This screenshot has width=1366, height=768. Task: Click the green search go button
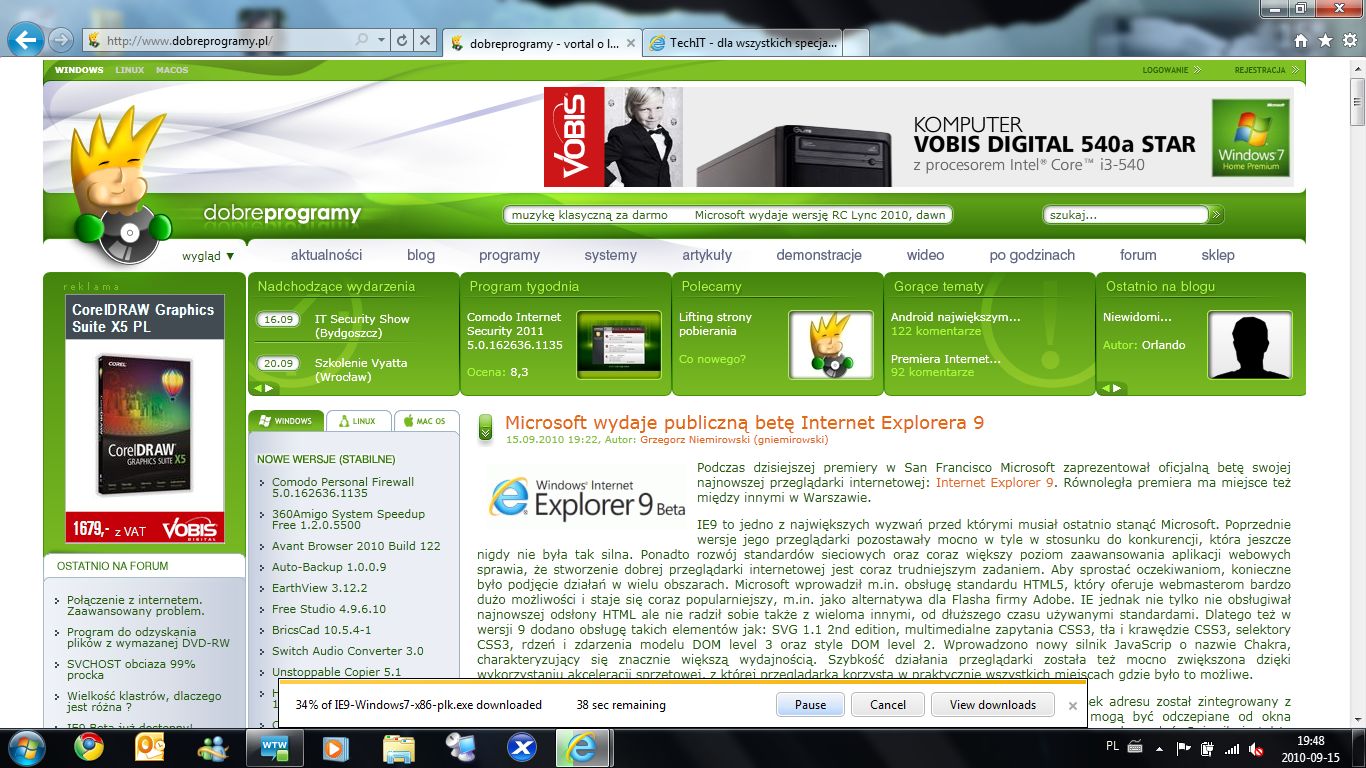[1216, 214]
